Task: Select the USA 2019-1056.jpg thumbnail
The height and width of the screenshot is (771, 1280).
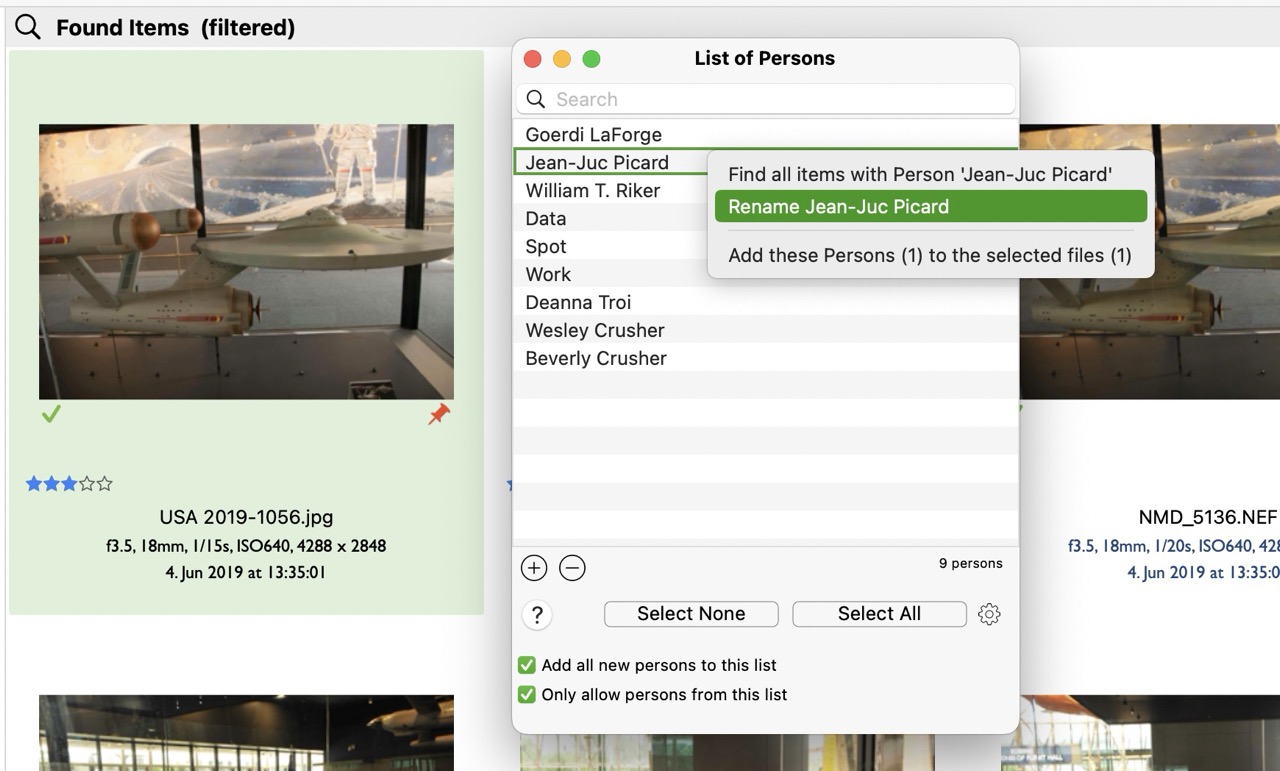Action: [x=246, y=261]
